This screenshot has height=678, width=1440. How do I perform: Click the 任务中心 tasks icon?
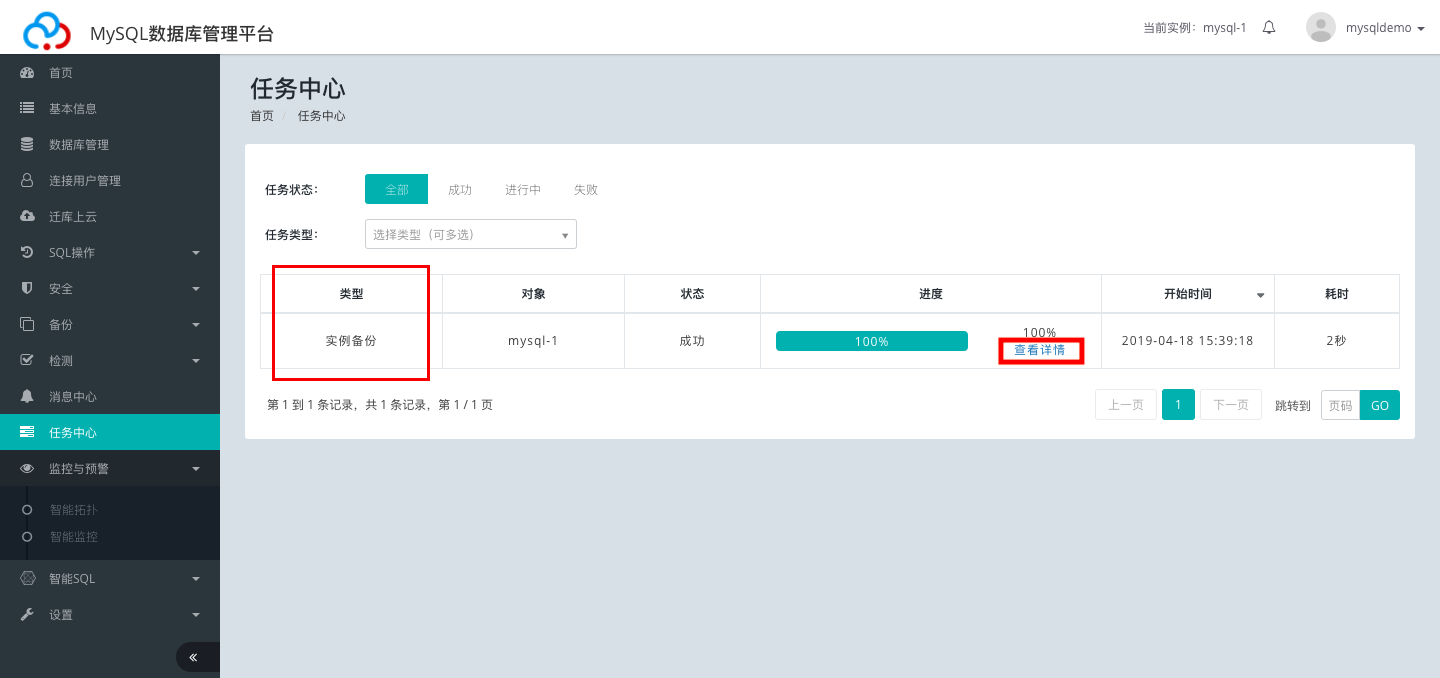point(27,433)
